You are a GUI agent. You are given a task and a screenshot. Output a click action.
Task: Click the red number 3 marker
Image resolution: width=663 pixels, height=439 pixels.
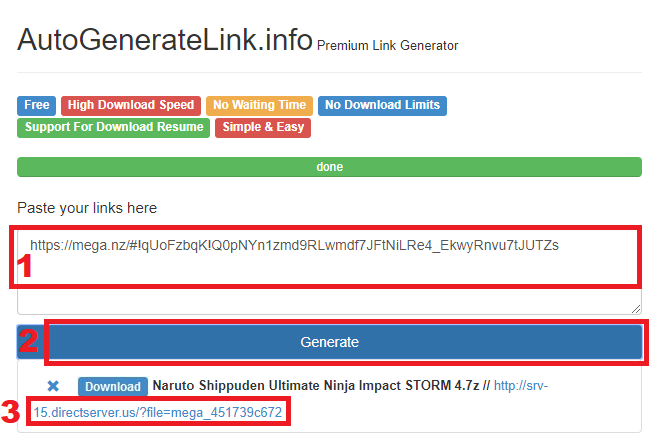pos(11,411)
